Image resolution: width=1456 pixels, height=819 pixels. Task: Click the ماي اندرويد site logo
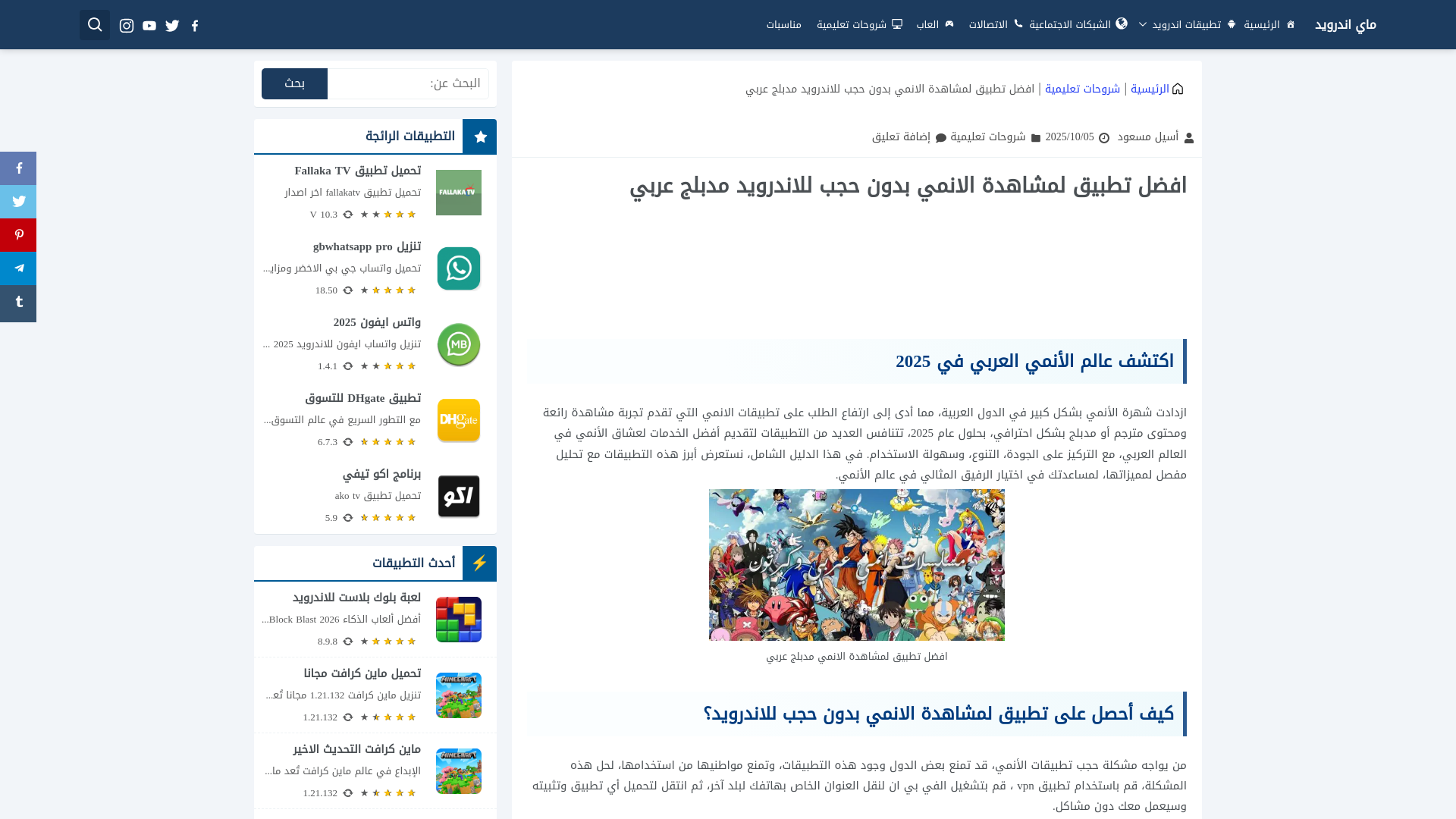pos(1345,25)
